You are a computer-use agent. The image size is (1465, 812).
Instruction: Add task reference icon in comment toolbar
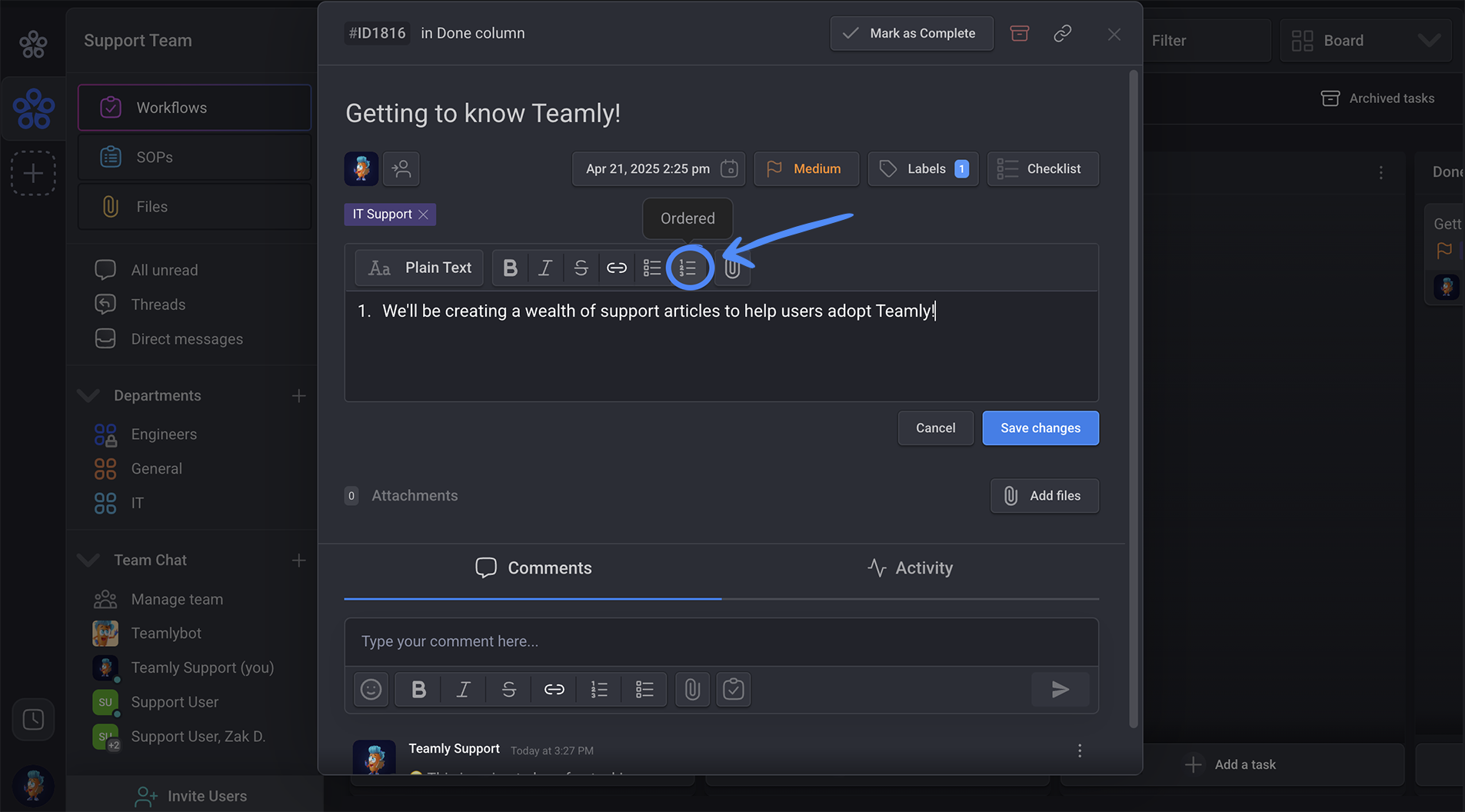(734, 689)
